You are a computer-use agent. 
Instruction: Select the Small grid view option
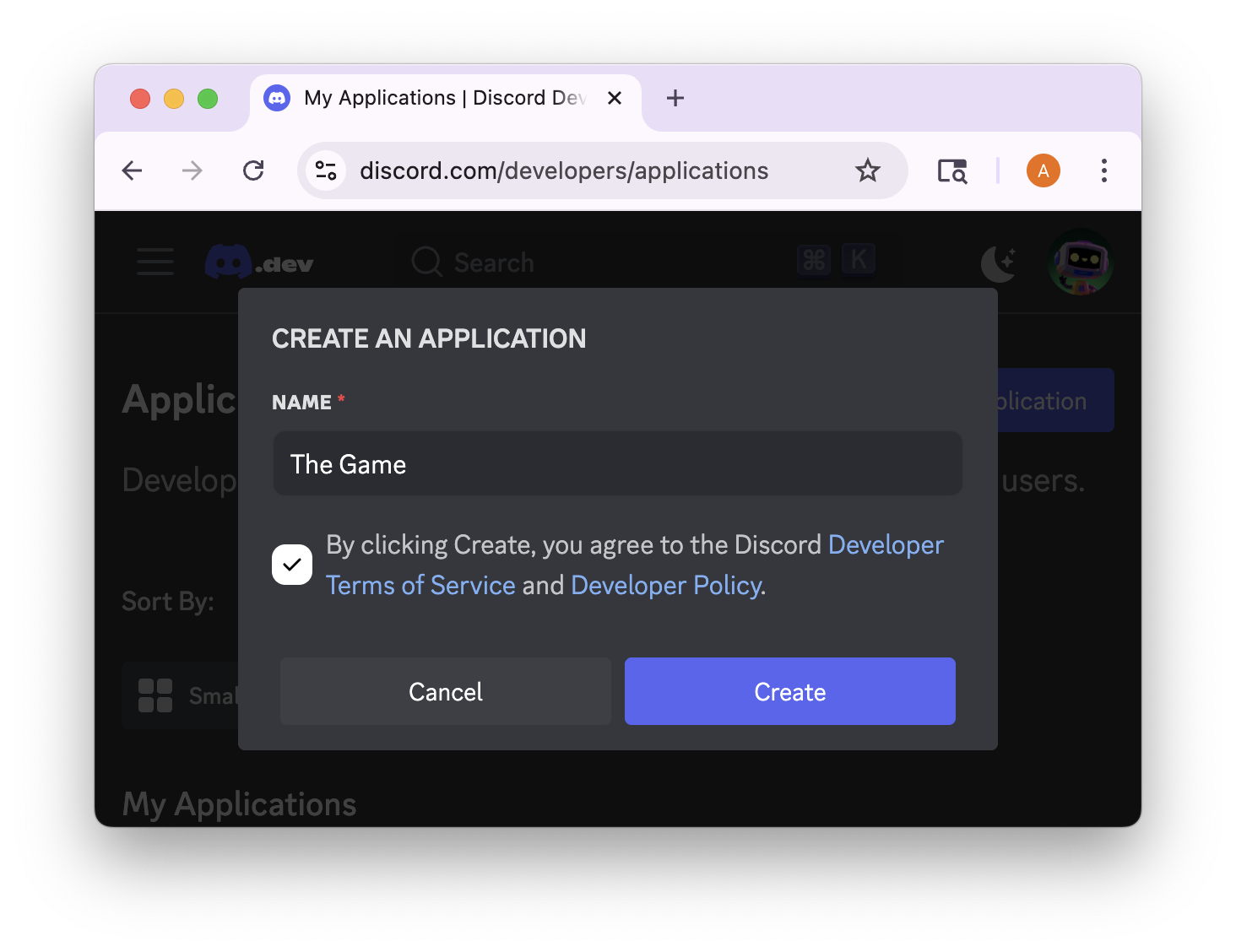(155, 695)
